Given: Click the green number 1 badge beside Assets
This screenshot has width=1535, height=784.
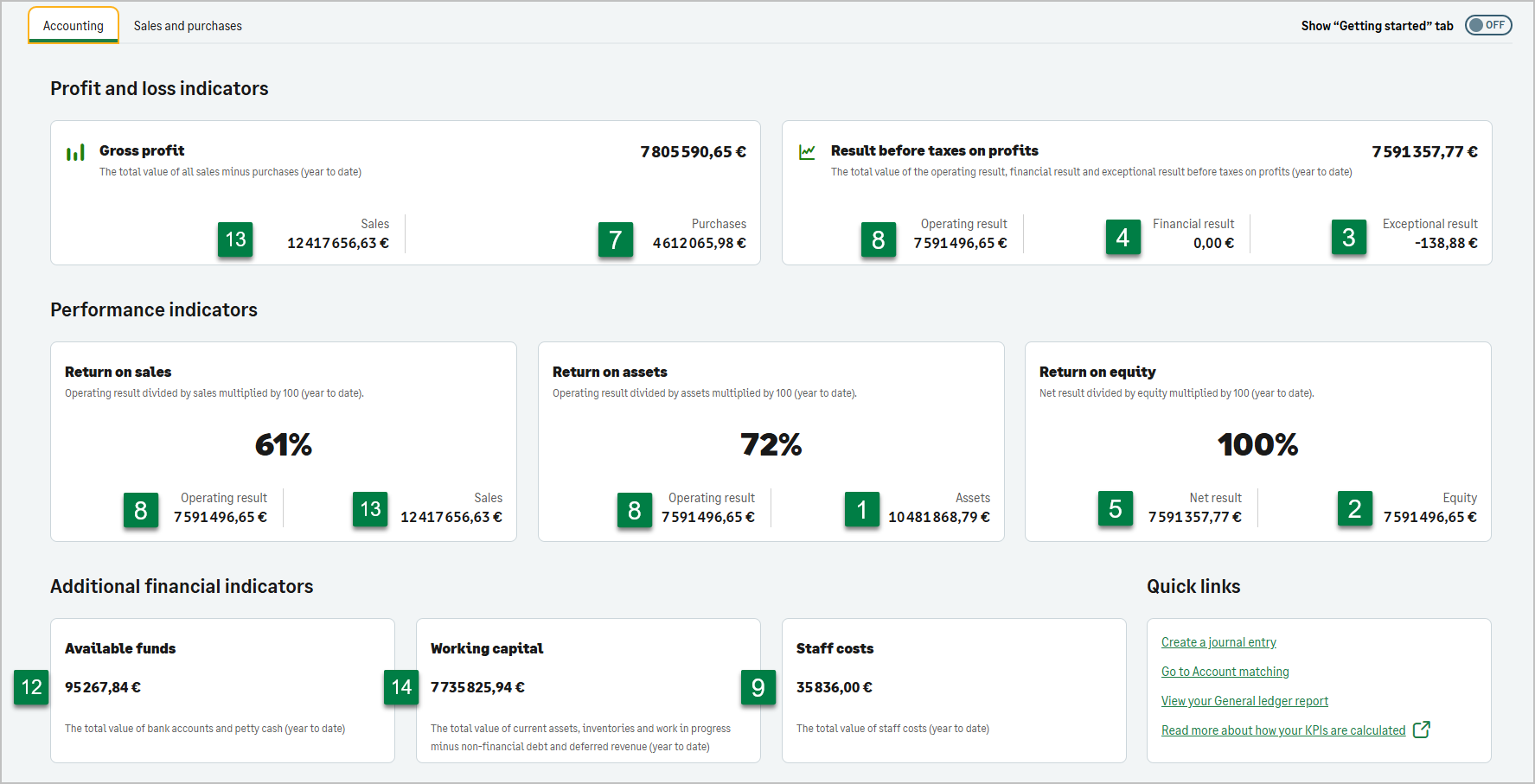Looking at the screenshot, I should 861,510.
